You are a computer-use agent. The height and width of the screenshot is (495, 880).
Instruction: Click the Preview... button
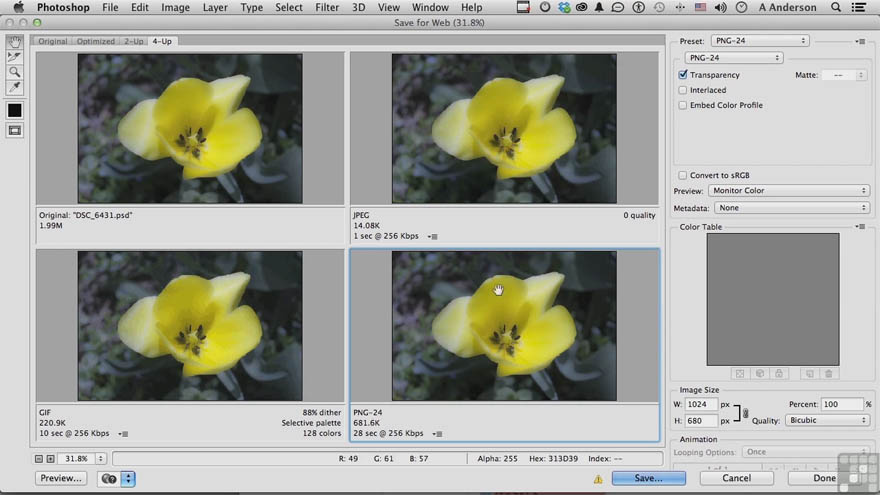coord(61,478)
